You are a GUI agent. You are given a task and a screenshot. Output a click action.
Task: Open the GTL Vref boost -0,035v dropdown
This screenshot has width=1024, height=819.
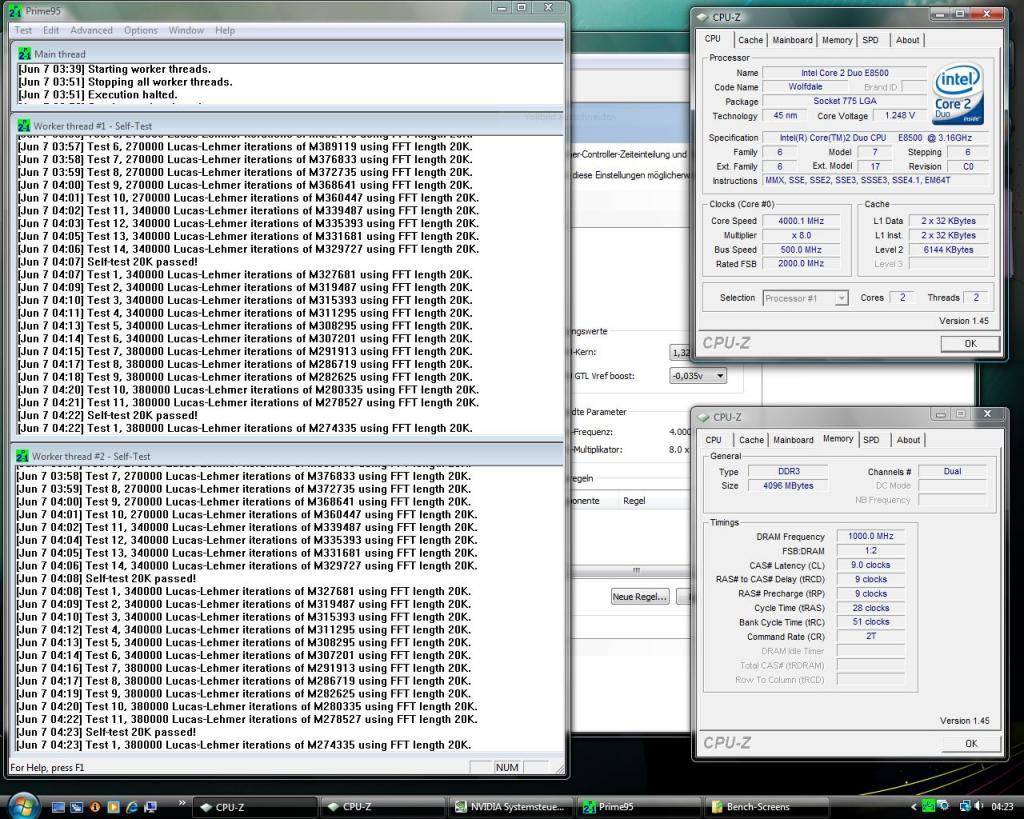click(698, 376)
